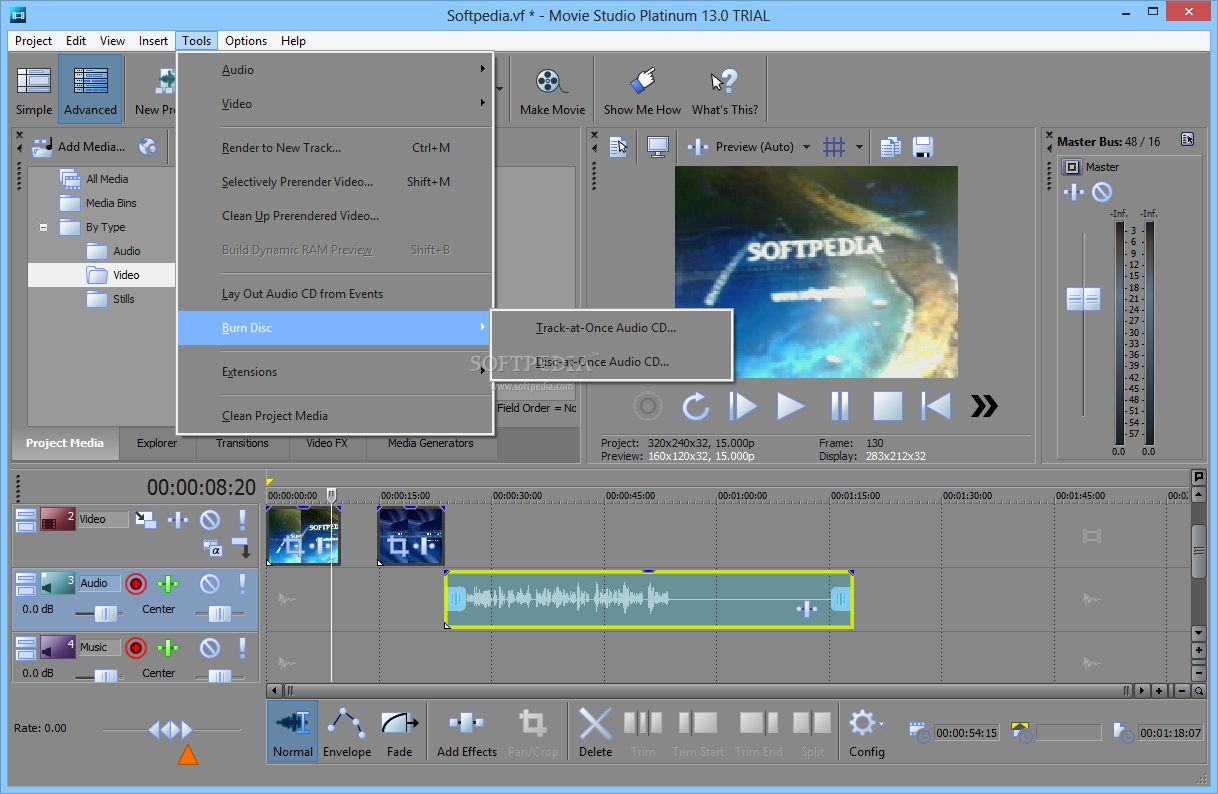Expand more transport controls chevron
The height and width of the screenshot is (794, 1218).
click(985, 406)
